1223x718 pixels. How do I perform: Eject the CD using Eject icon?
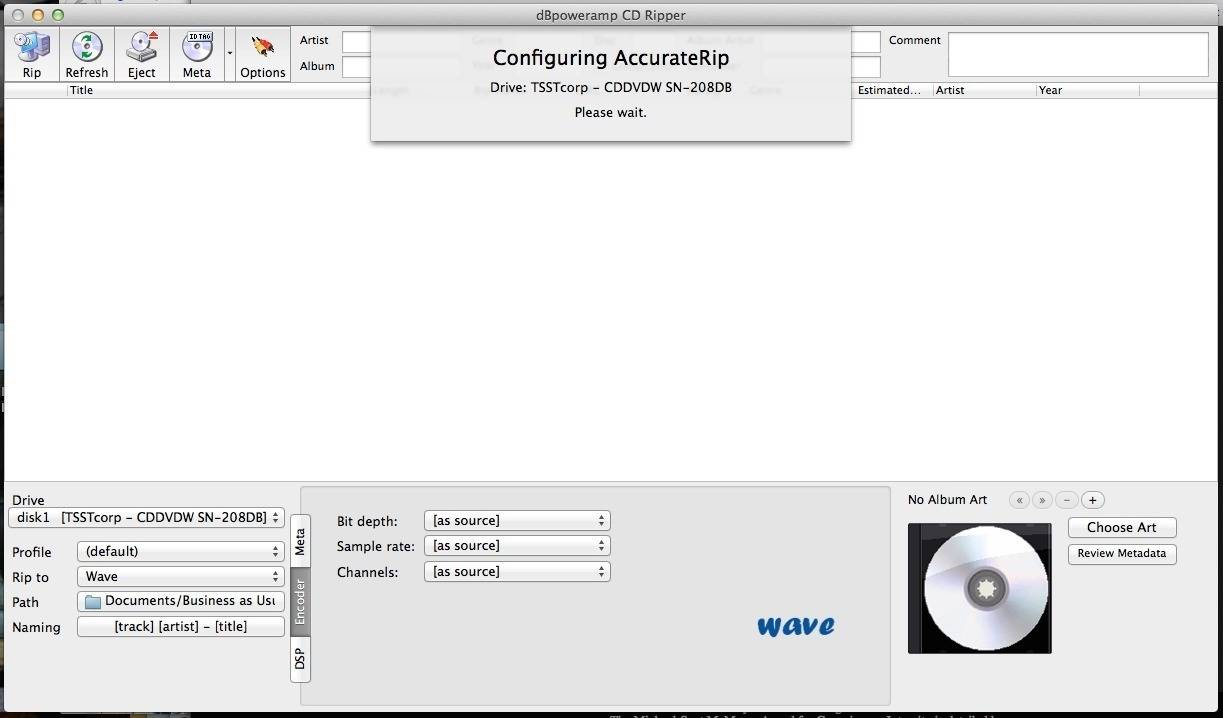[142, 55]
